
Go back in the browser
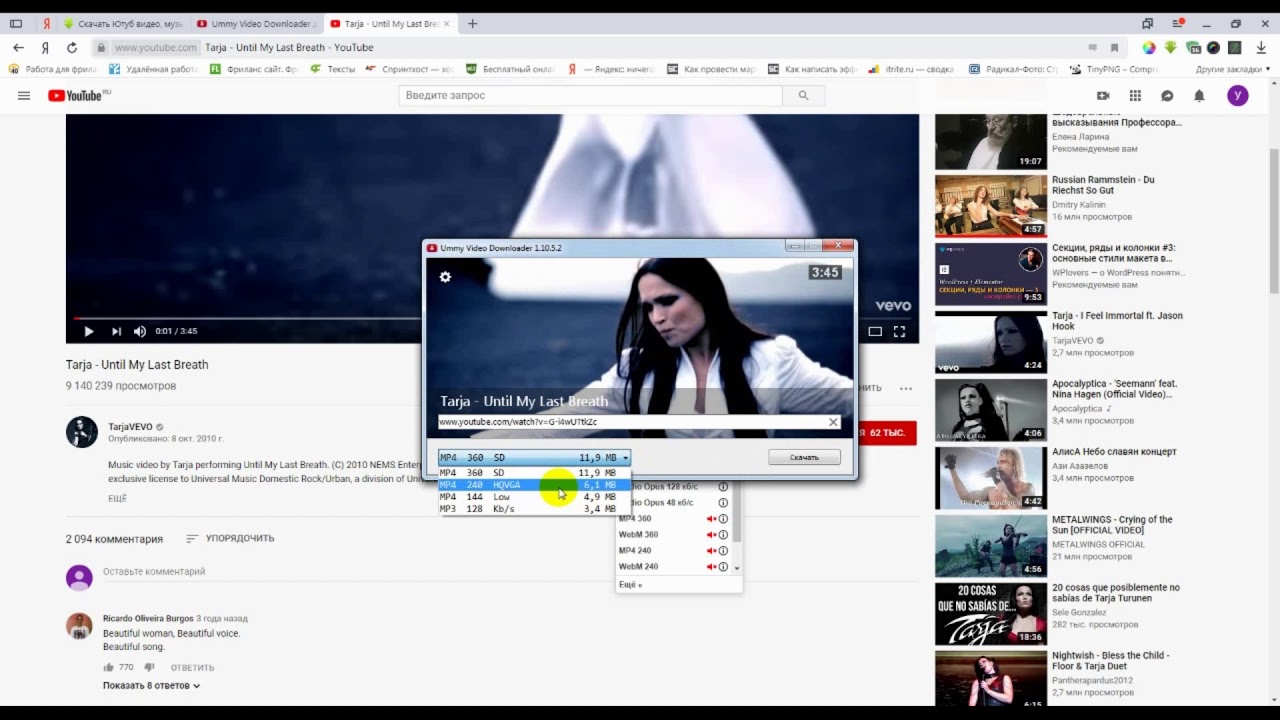[x=18, y=47]
